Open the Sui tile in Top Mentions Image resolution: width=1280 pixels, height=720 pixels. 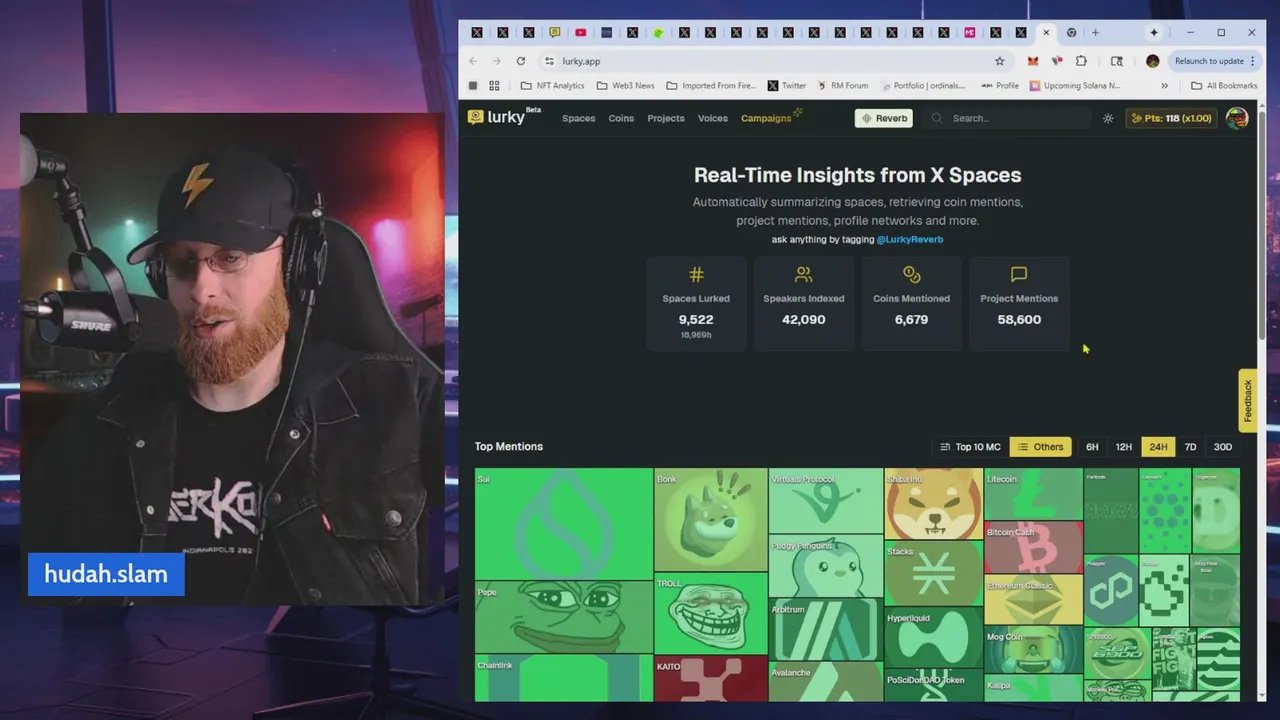[x=564, y=524]
